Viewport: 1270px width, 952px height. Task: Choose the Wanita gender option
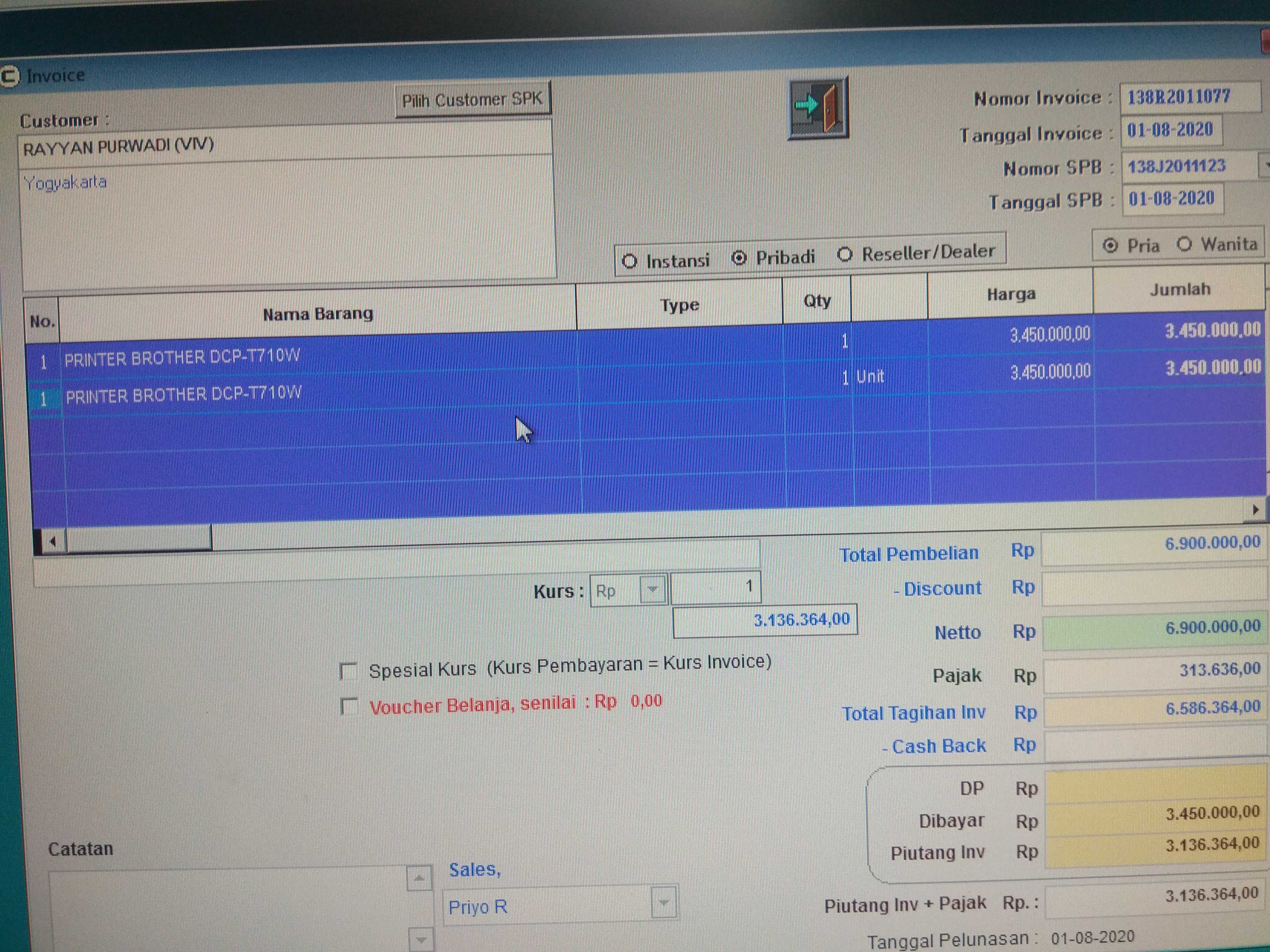[x=1184, y=244]
